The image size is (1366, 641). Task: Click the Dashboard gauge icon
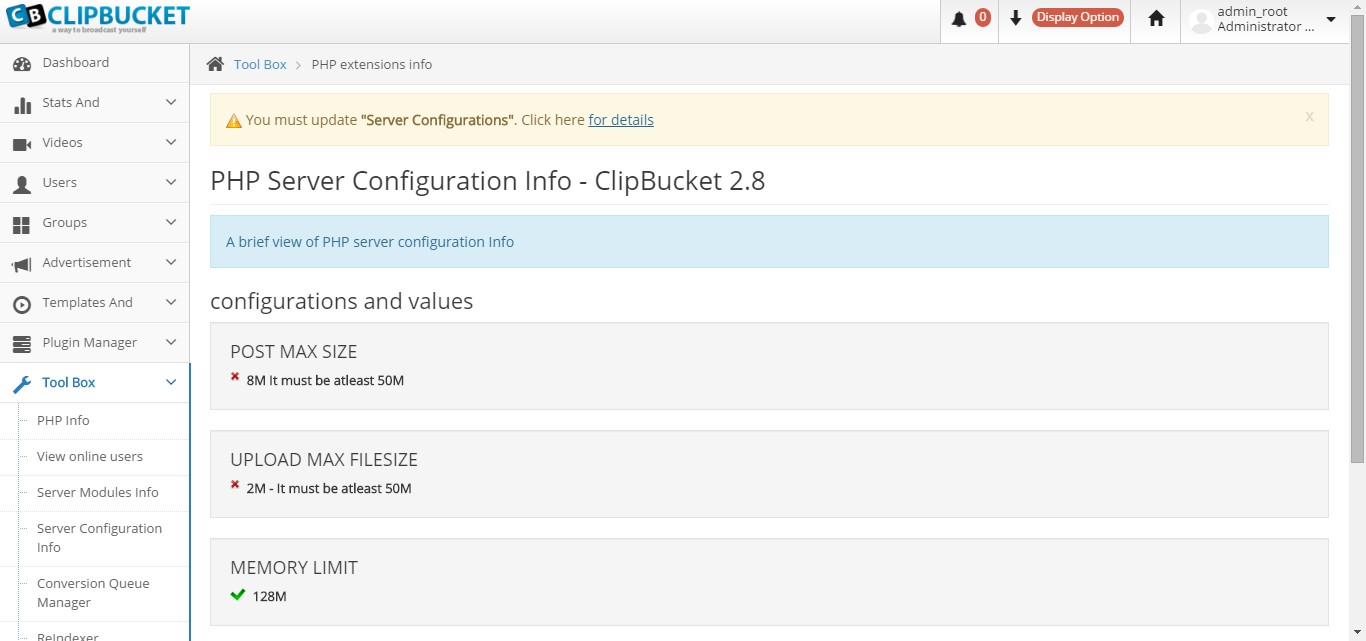tap(22, 64)
